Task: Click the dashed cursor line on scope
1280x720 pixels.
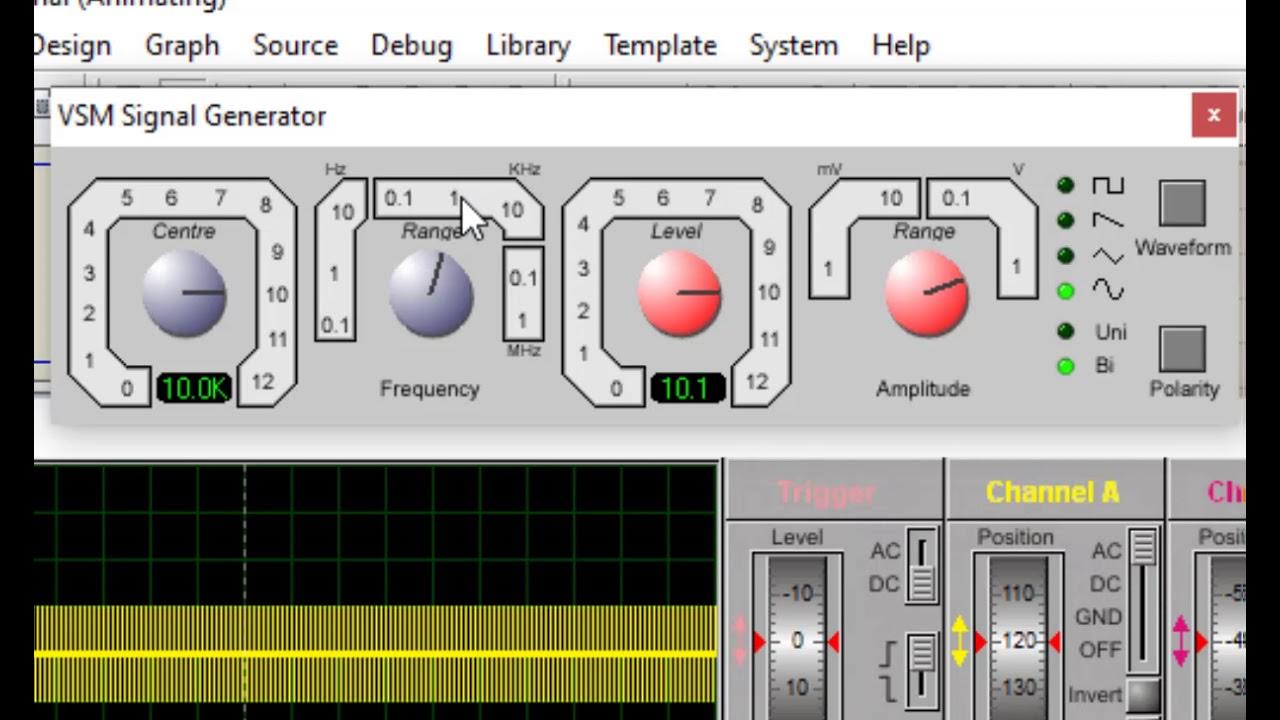Action: (x=245, y=590)
